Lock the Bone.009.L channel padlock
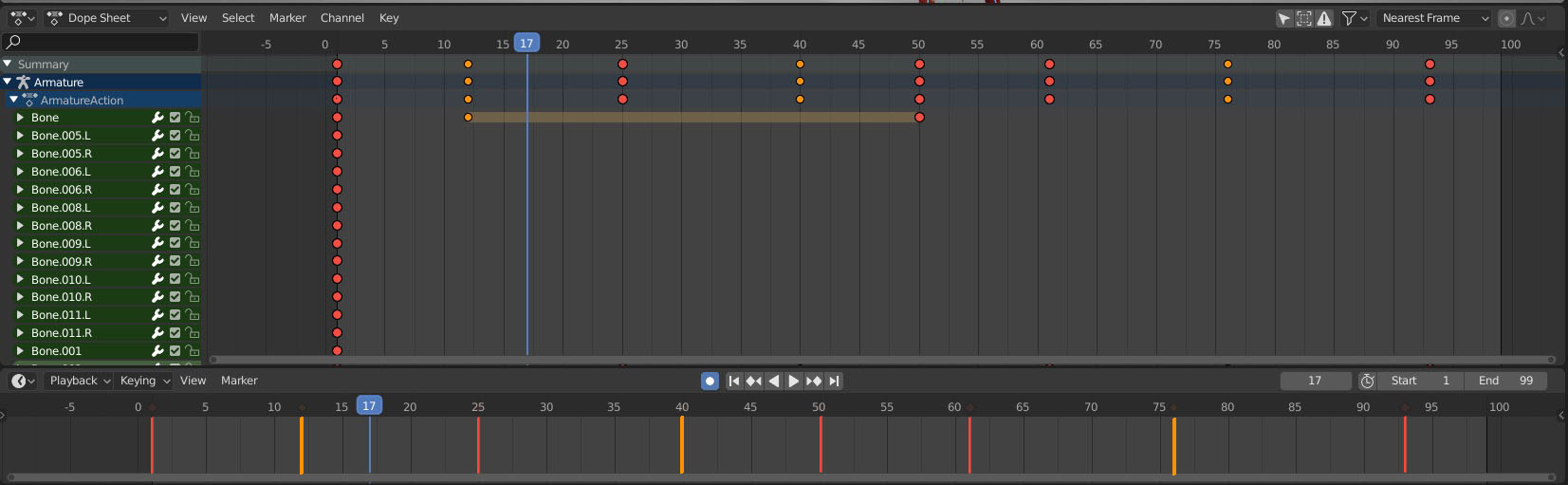1568x485 pixels. click(x=193, y=243)
